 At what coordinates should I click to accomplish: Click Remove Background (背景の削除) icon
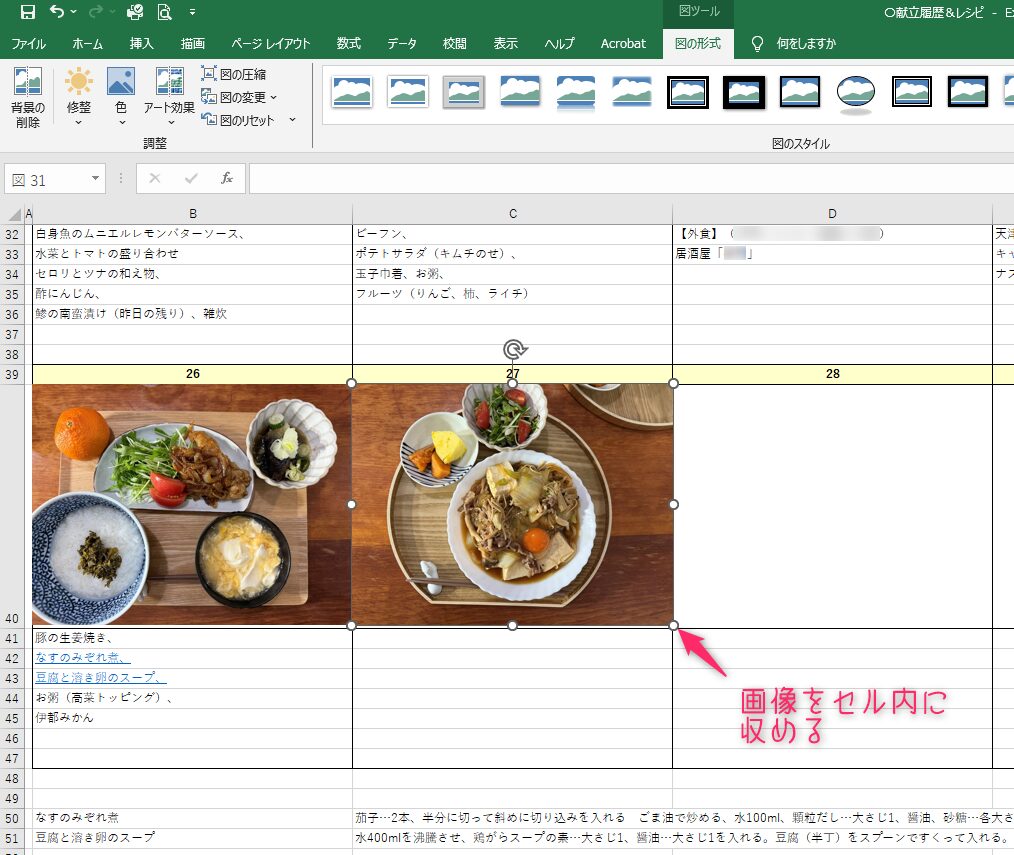(28, 97)
